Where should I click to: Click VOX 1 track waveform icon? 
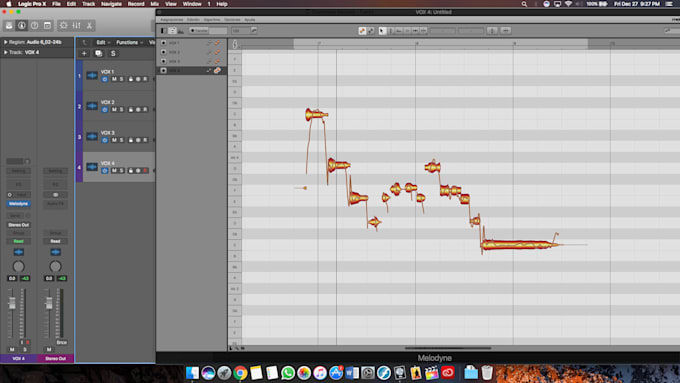92,75
